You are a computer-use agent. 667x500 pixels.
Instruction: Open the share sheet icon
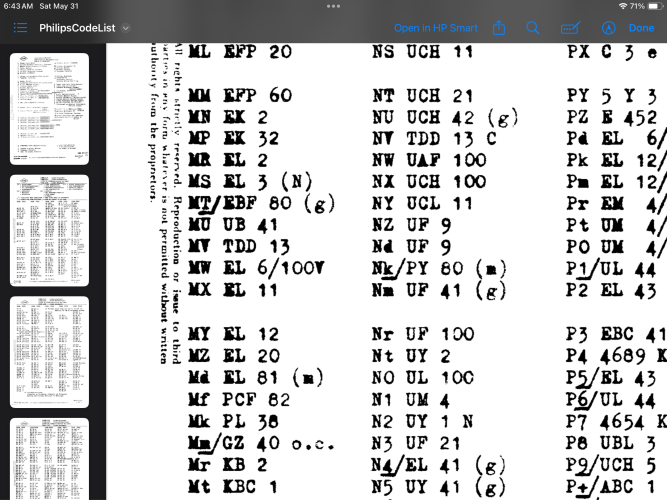tap(499, 28)
